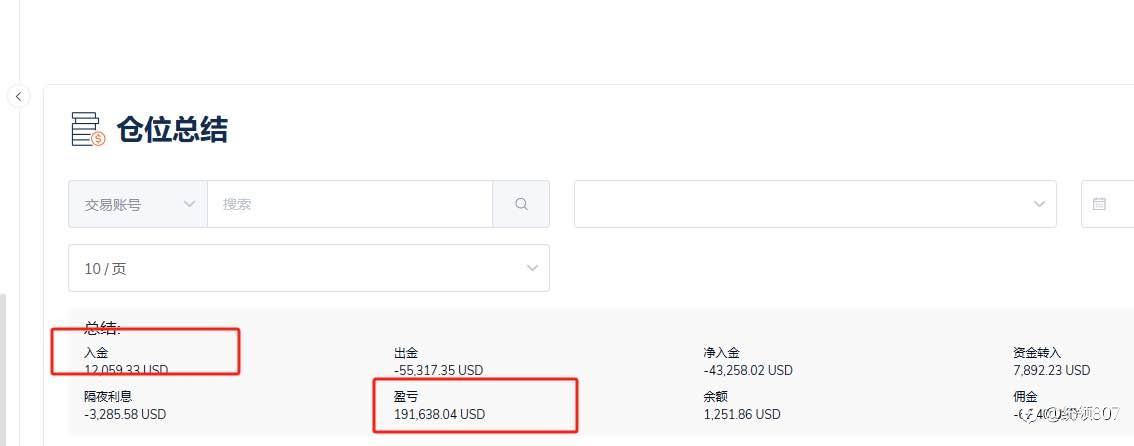The image size is (1134, 446).
Task: Select the 盈亏 191,638.04 USD figure
Action: click(x=439, y=414)
